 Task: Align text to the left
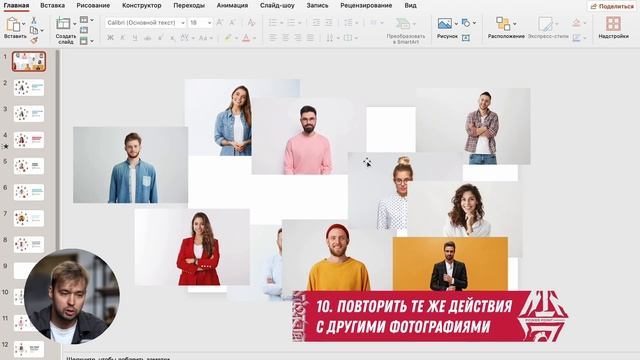coord(273,38)
